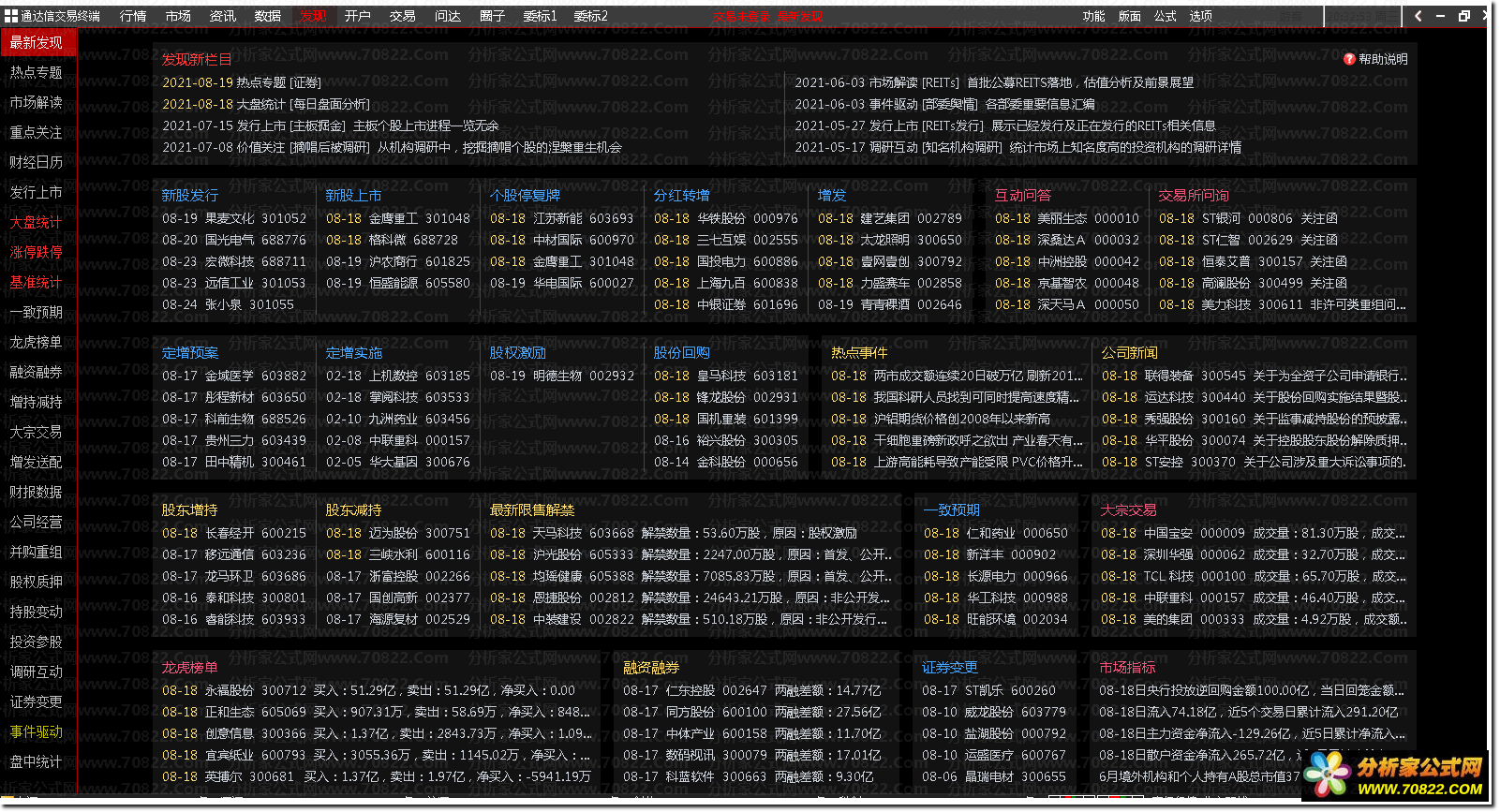
Task: Select 发行上市 in the sidebar
Action: (x=37, y=192)
